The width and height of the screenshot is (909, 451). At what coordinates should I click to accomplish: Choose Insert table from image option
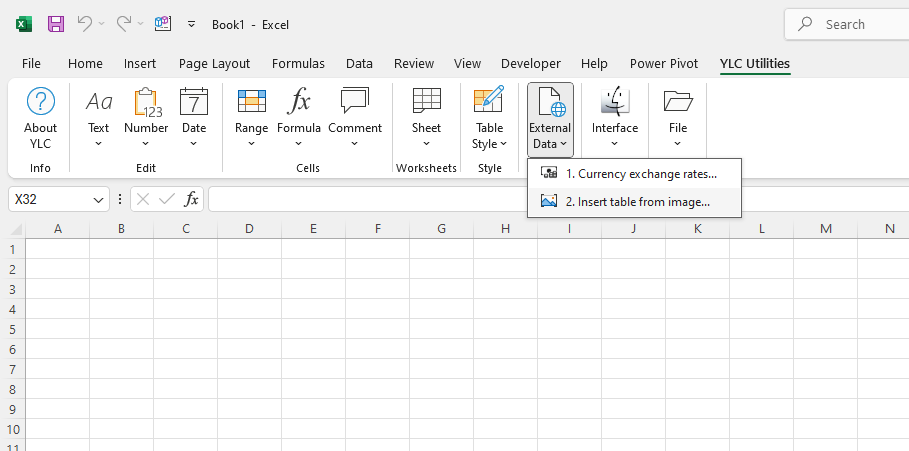(635, 201)
